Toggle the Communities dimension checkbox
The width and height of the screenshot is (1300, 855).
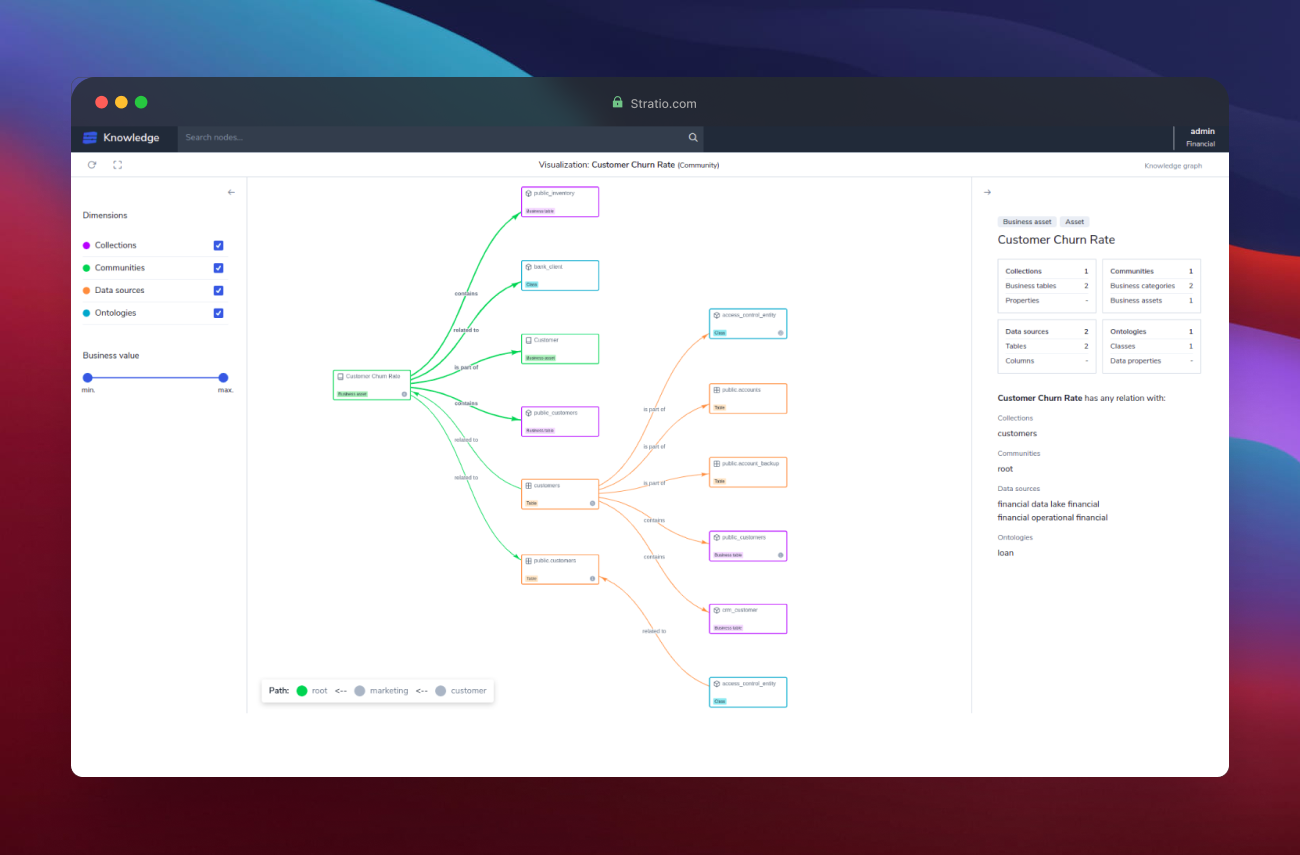click(218, 268)
